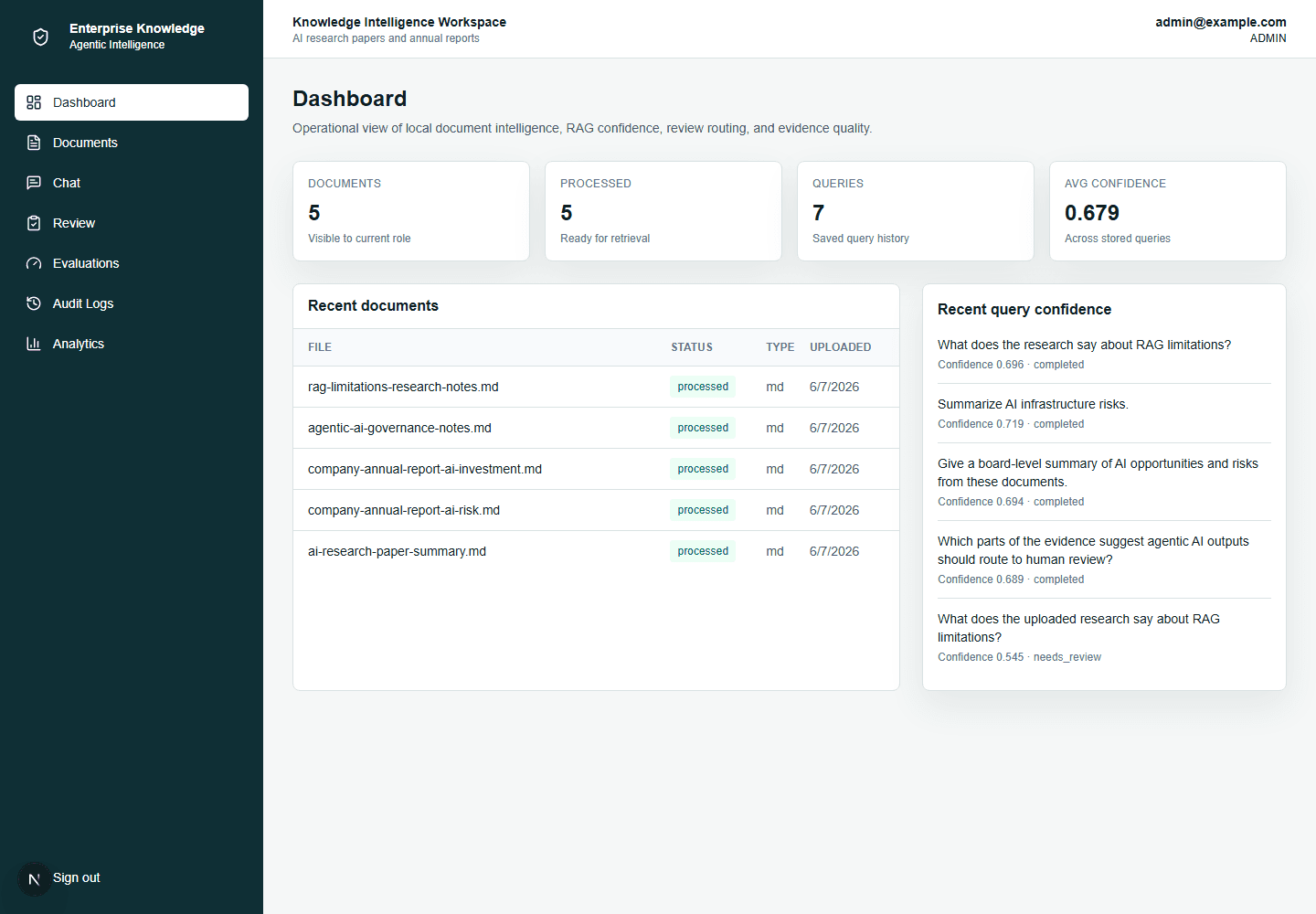1316x914 pixels.
Task: Click md type cell for agentic-ai-governance-notes.md
Action: pos(775,428)
